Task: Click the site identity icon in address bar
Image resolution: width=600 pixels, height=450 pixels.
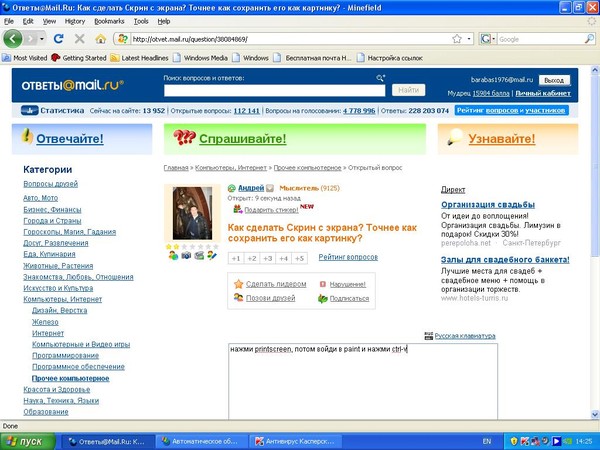Action: tap(122, 39)
